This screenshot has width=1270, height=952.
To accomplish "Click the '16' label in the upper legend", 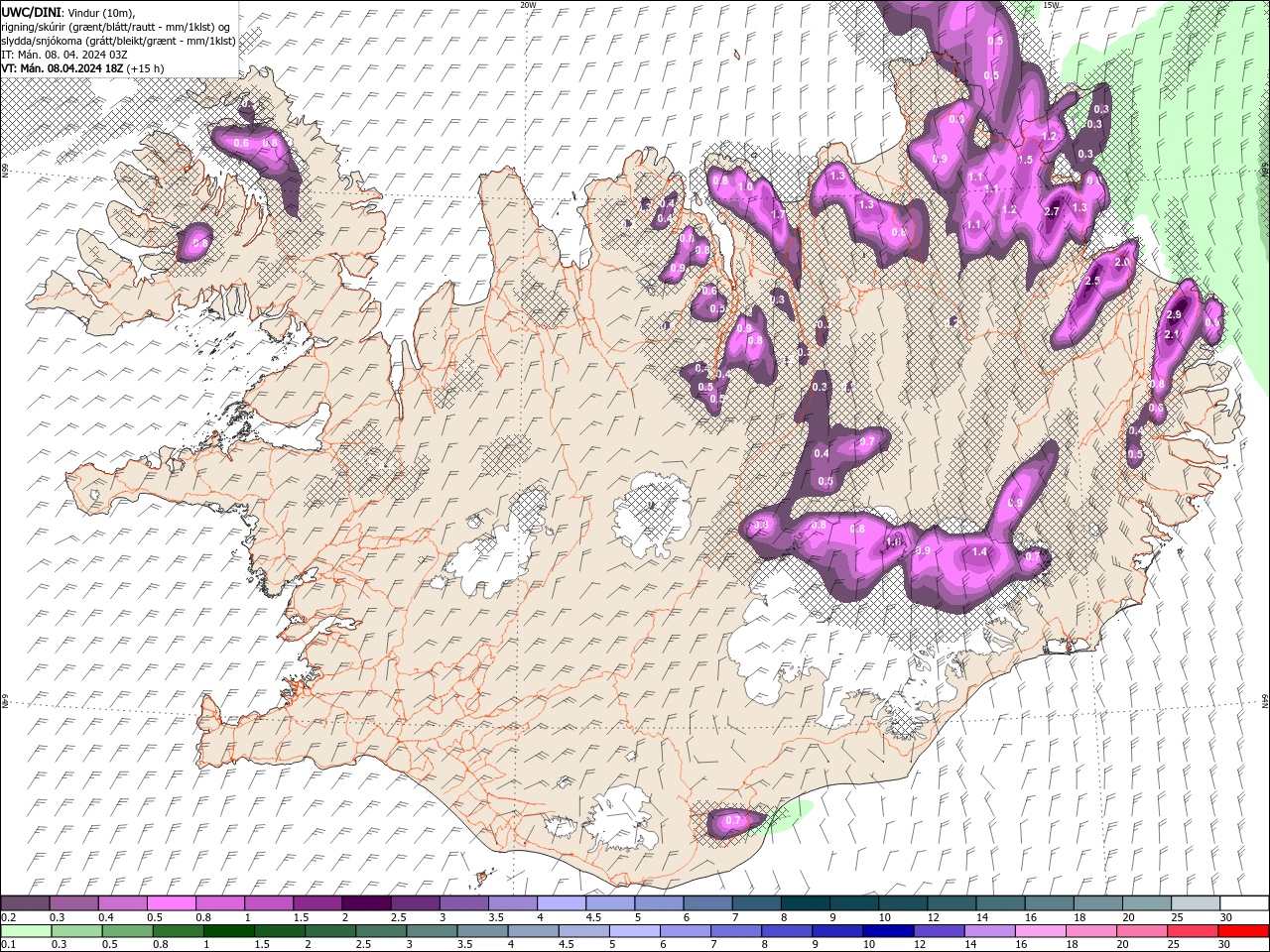I will coord(1031,917).
